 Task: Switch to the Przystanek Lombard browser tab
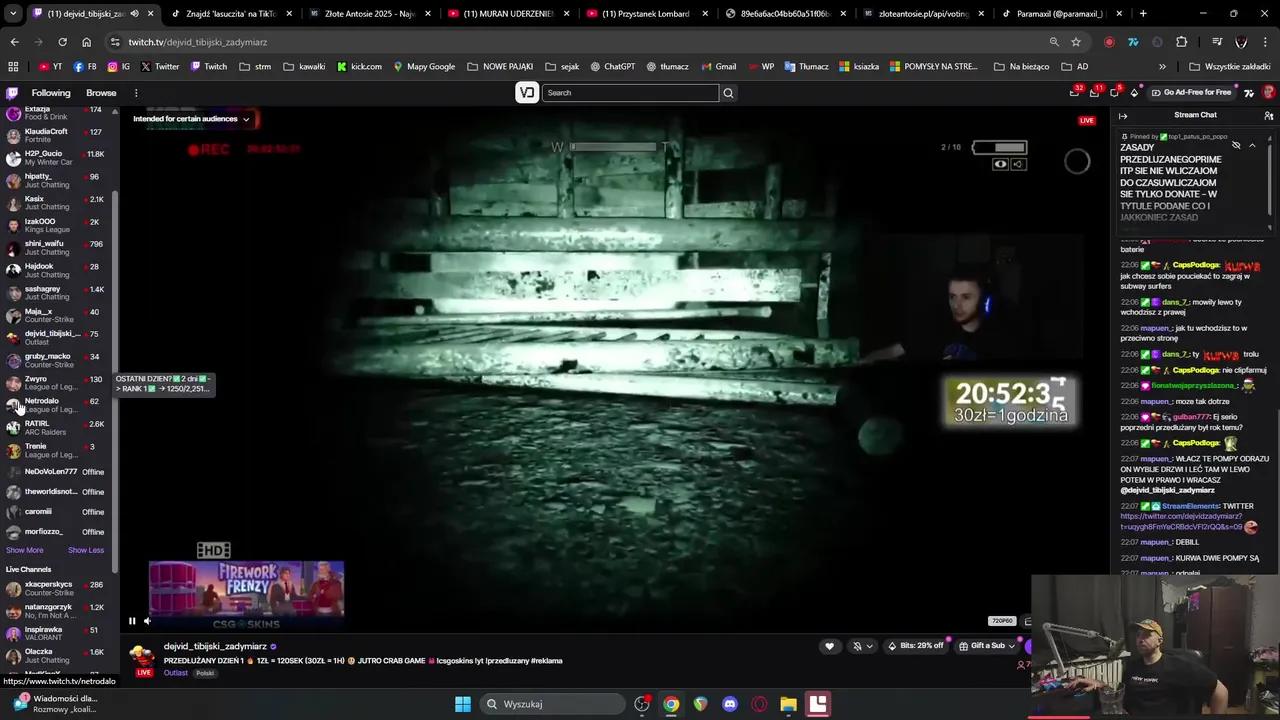click(x=645, y=14)
